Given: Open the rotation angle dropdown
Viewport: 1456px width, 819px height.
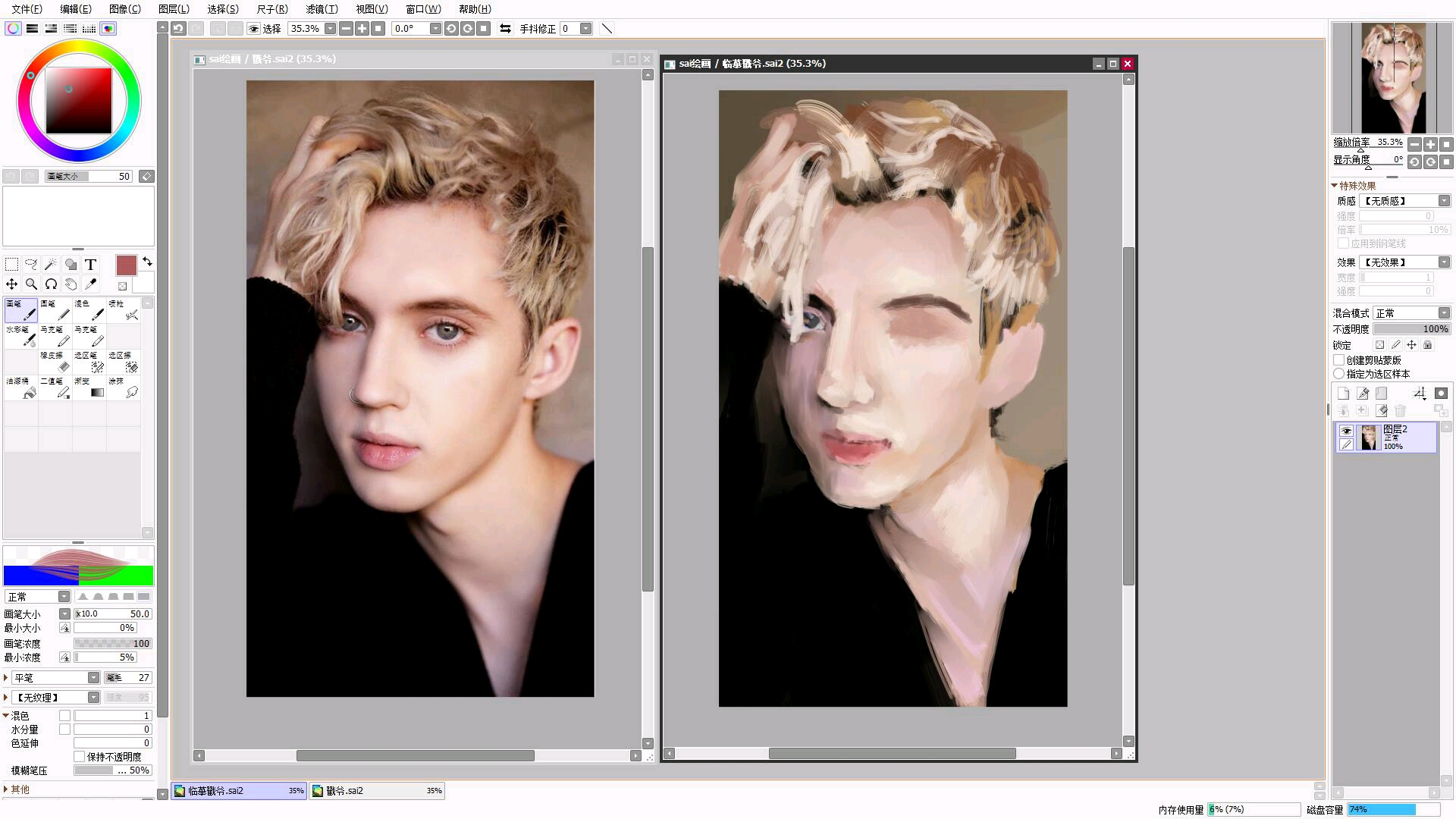Looking at the screenshot, I should pos(435,28).
